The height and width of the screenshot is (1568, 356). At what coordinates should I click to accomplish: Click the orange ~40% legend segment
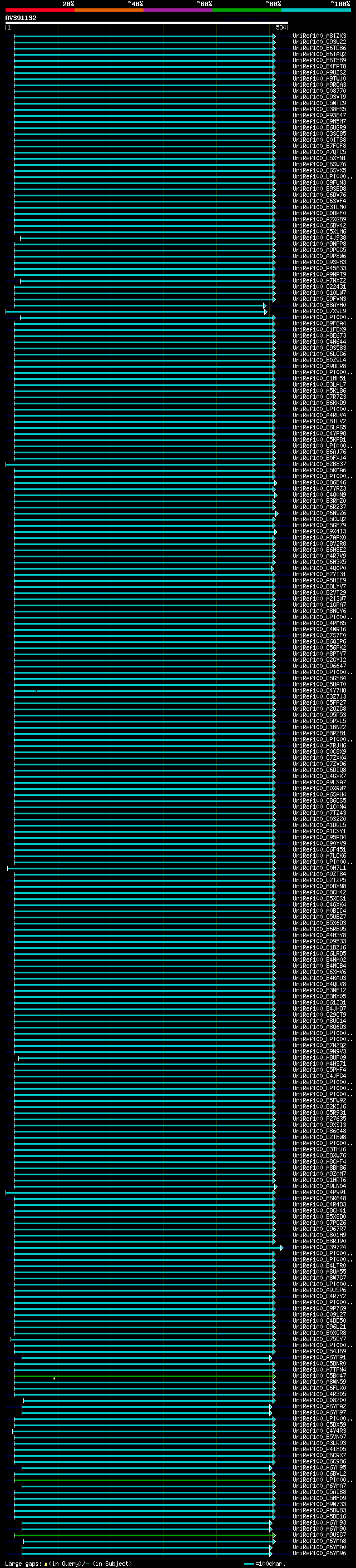(109, 10)
